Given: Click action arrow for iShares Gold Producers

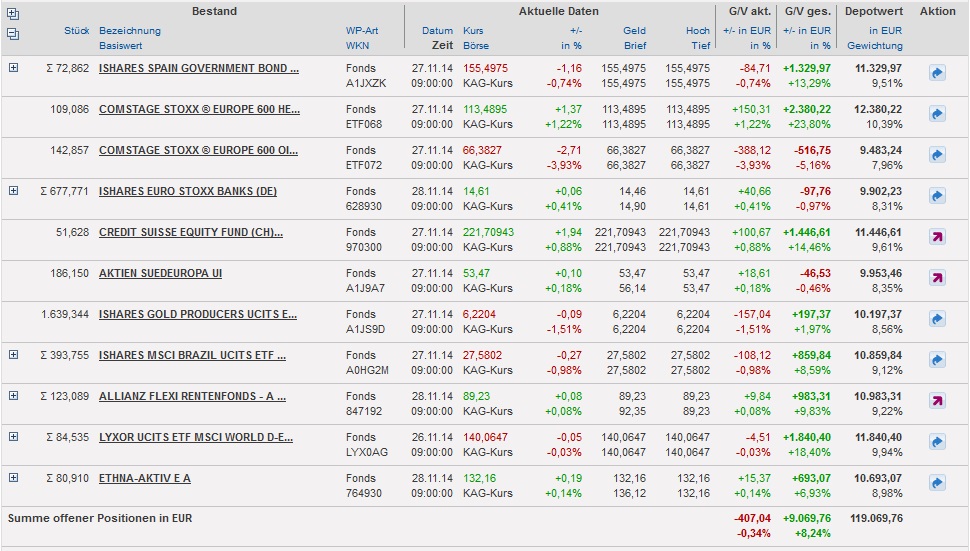Looking at the screenshot, I should (x=937, y=320).
